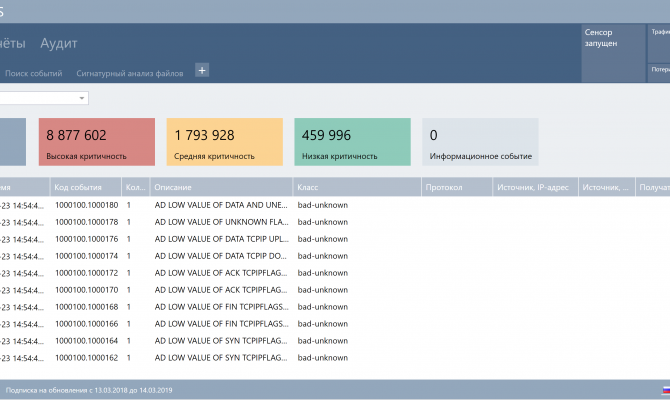
Task: Expand the dropdown above the severity tiles
Action: [82, 98]
